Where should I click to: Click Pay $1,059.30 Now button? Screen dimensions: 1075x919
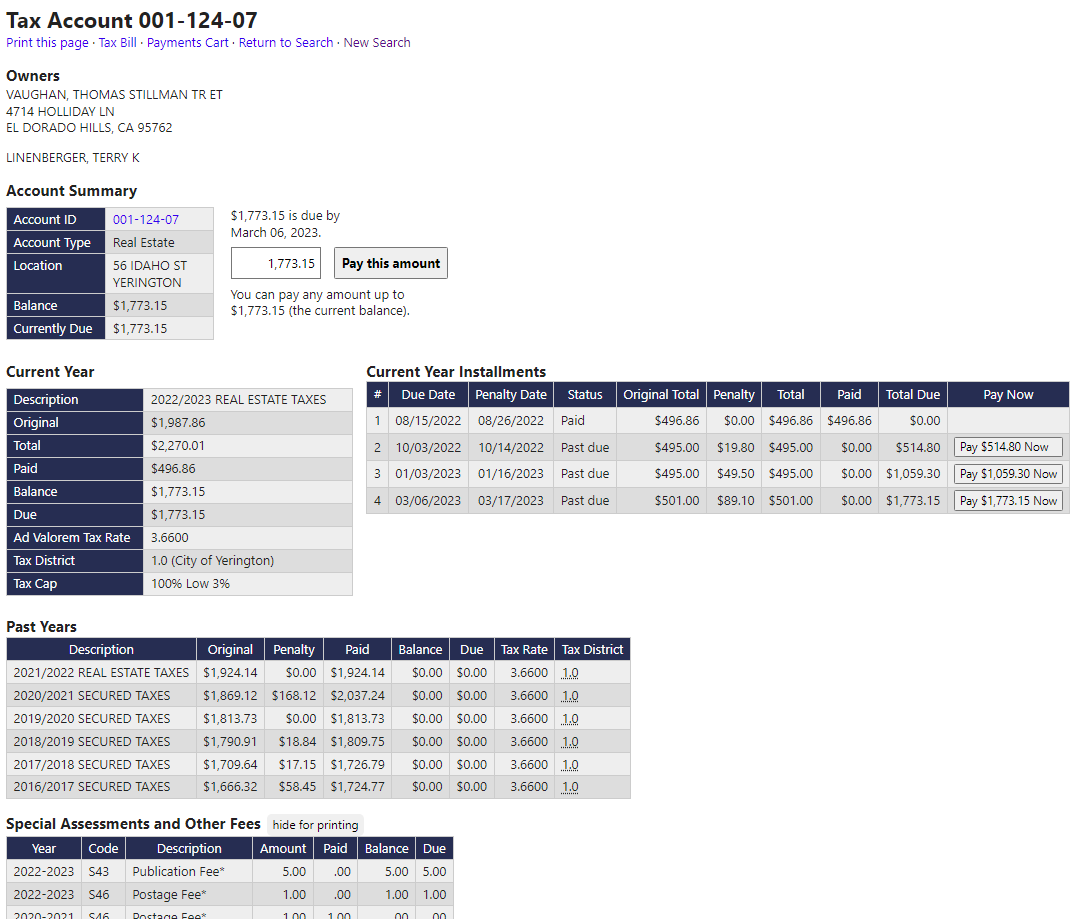point(1007,474)
